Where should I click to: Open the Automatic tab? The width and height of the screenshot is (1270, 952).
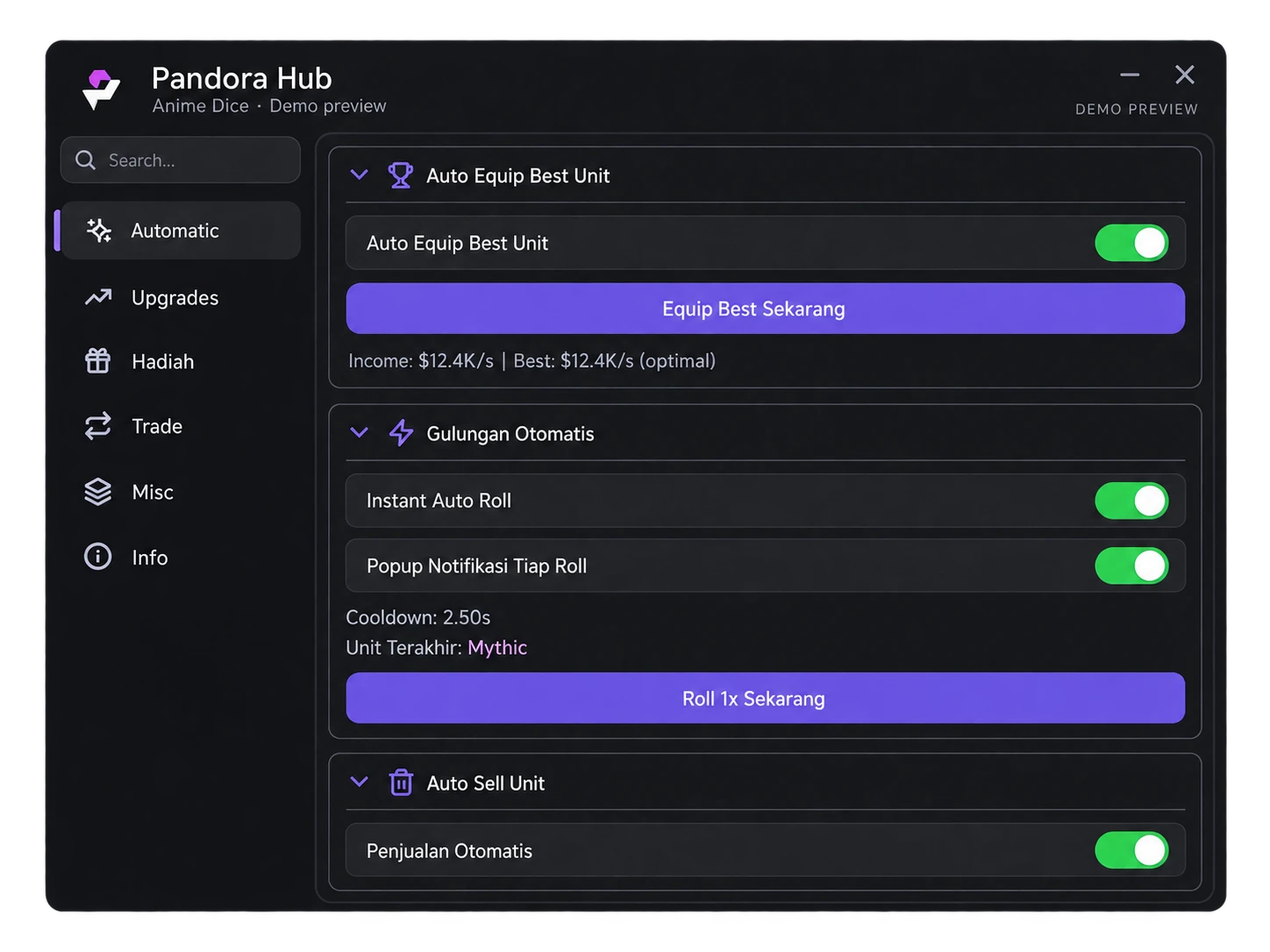(181, 231)
